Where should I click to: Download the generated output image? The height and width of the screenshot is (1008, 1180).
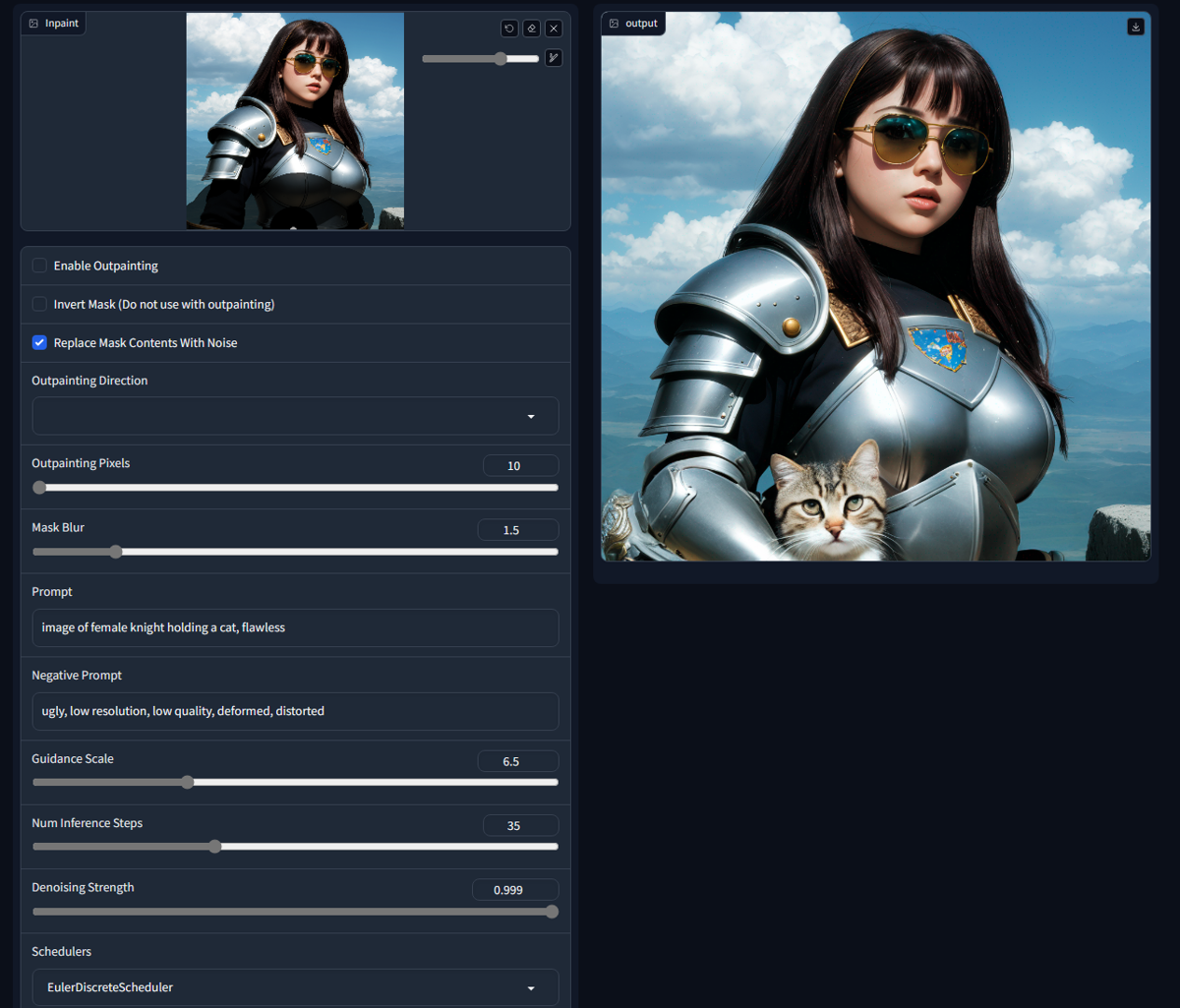point(1136,27)
